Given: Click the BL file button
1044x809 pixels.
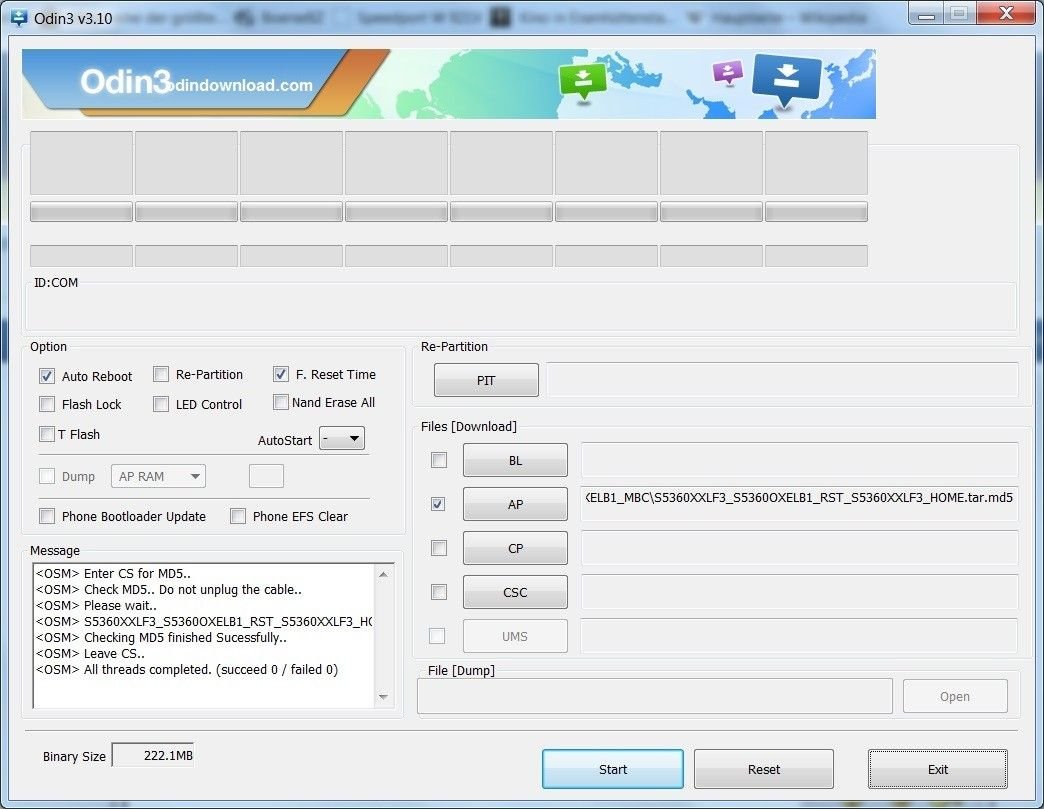Looking at the screenshot, I should tap(515, 460).
